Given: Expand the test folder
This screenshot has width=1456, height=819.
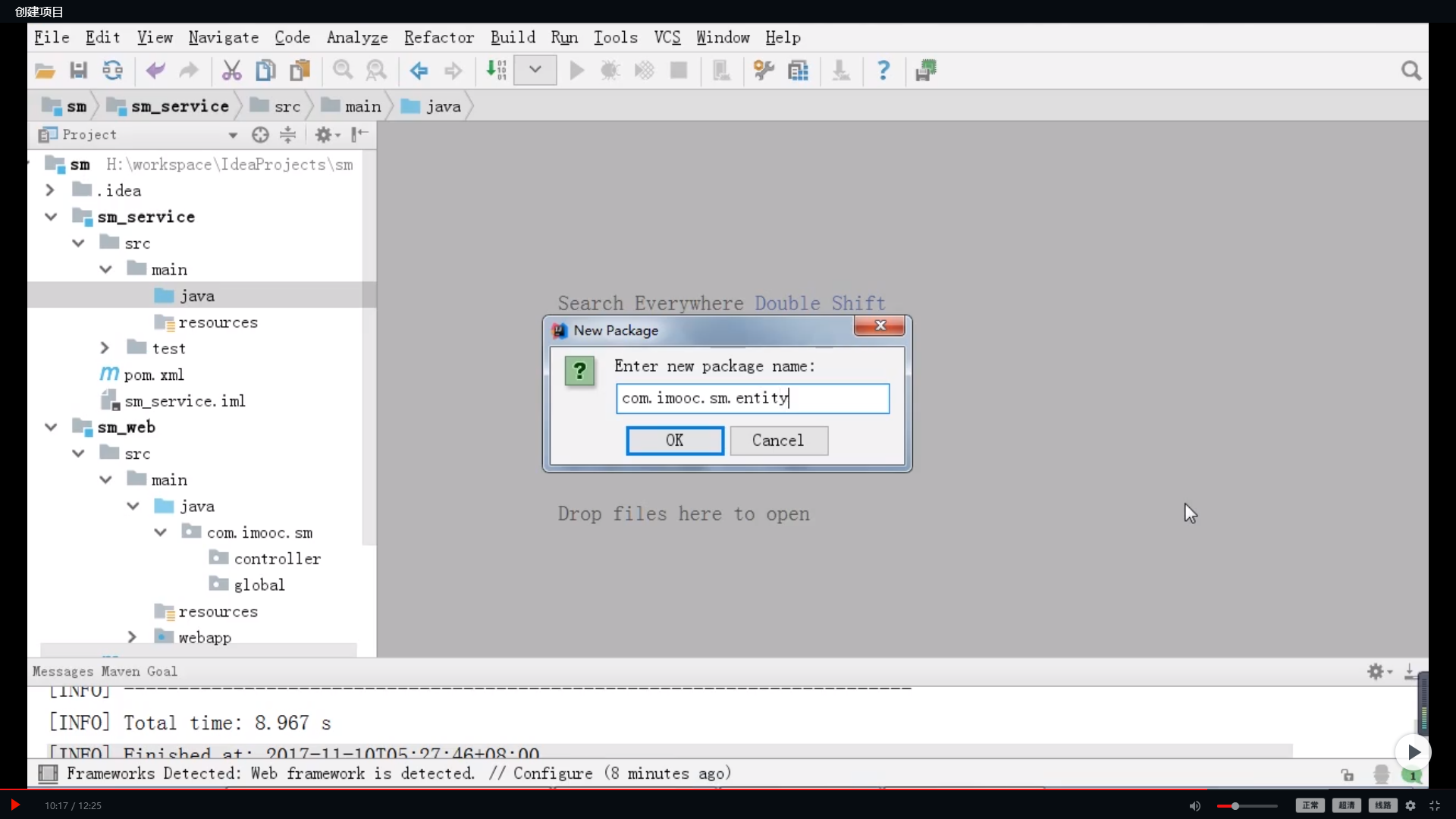Looking at the screenshot, I should (105, 348).
